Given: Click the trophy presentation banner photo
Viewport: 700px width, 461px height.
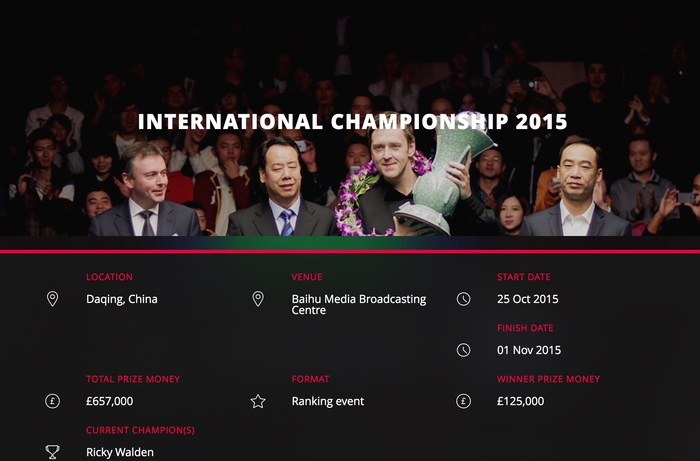Looking at the screenshot, I should click(x=350, y=118).
